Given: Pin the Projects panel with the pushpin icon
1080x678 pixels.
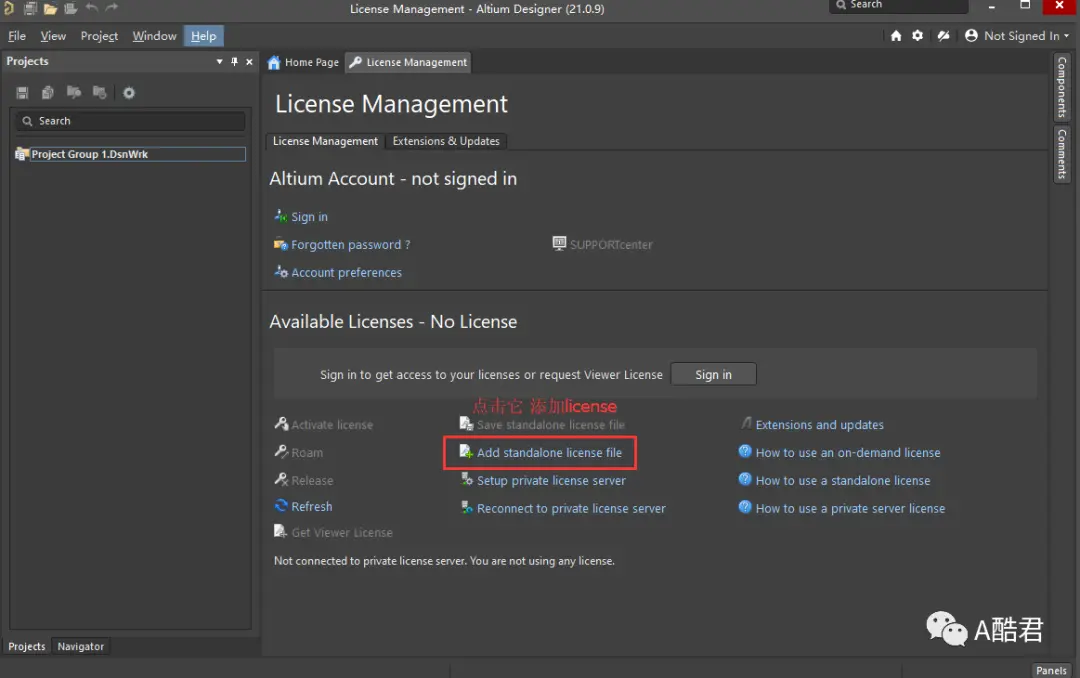Looking at the screenshot, I should pos(234,61).
